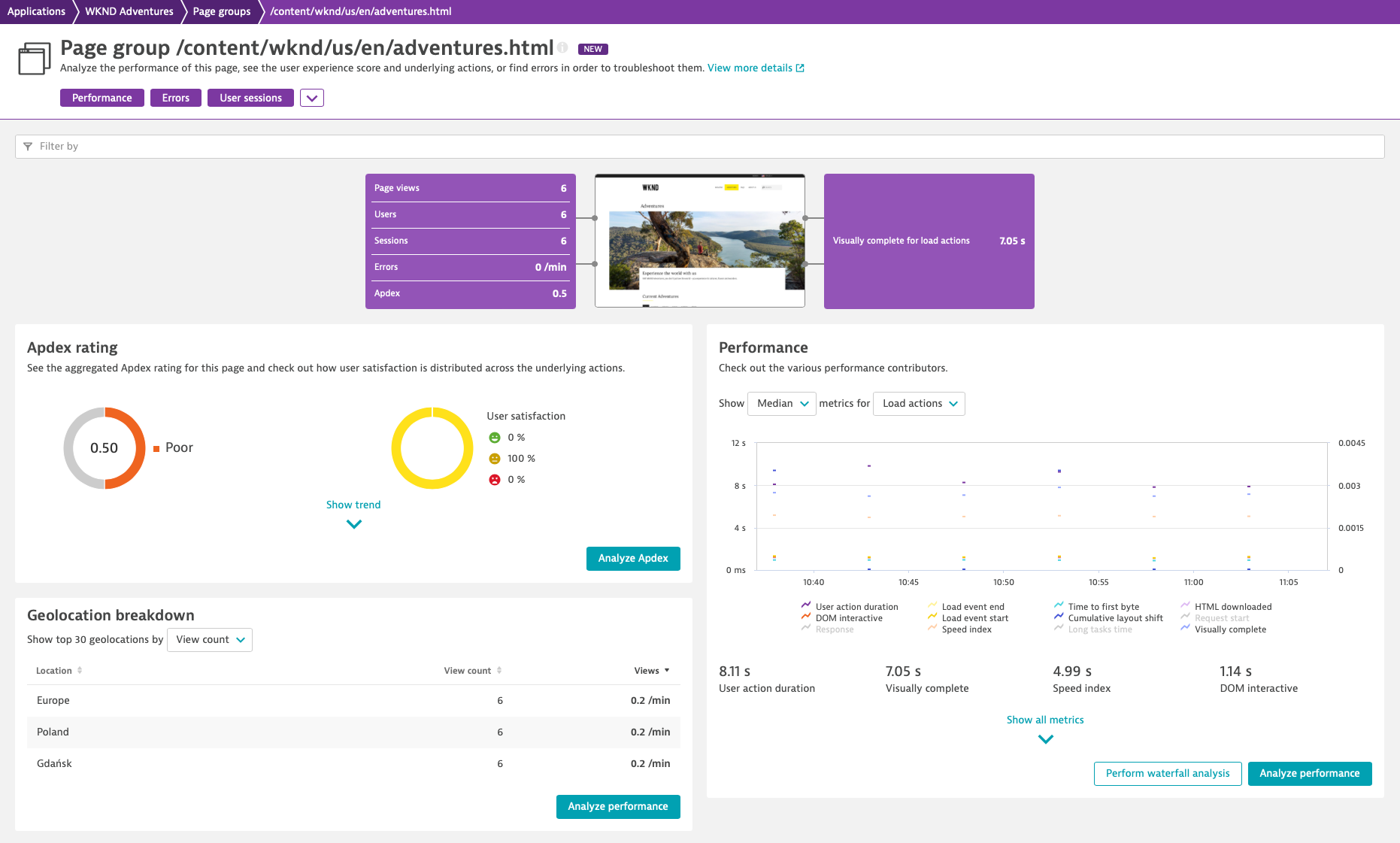Image resolution: width=1400 pixels, height=843 pixels.
Task: Open the Load actions dropdown
Action: tap(918, 403)
